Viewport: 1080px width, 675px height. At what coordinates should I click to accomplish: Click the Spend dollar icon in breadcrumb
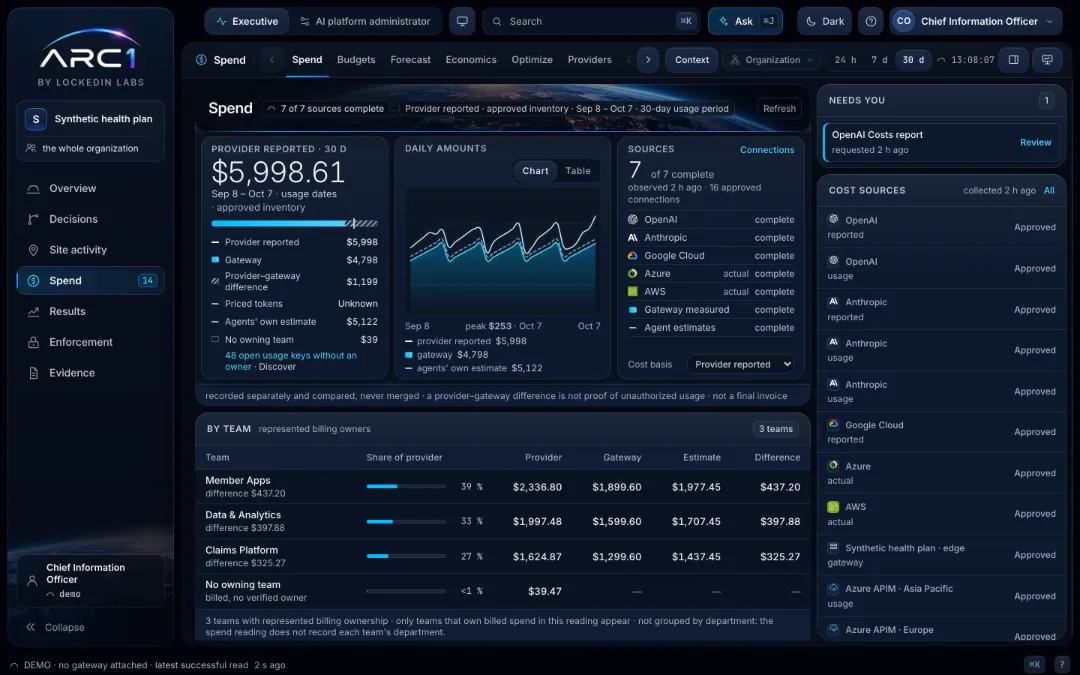pos(201,60)
